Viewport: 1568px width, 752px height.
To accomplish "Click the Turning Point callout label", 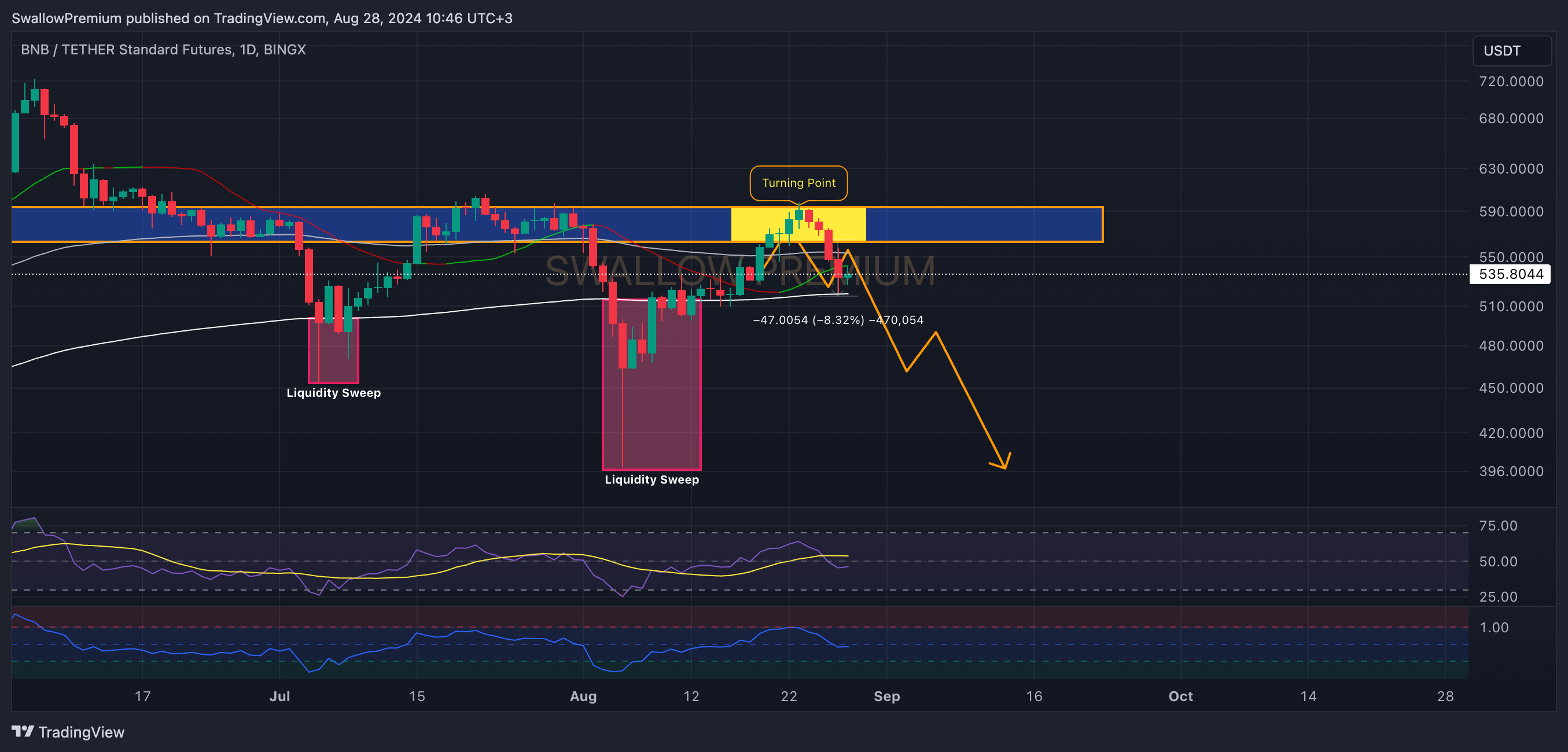I will click(798, 183).
